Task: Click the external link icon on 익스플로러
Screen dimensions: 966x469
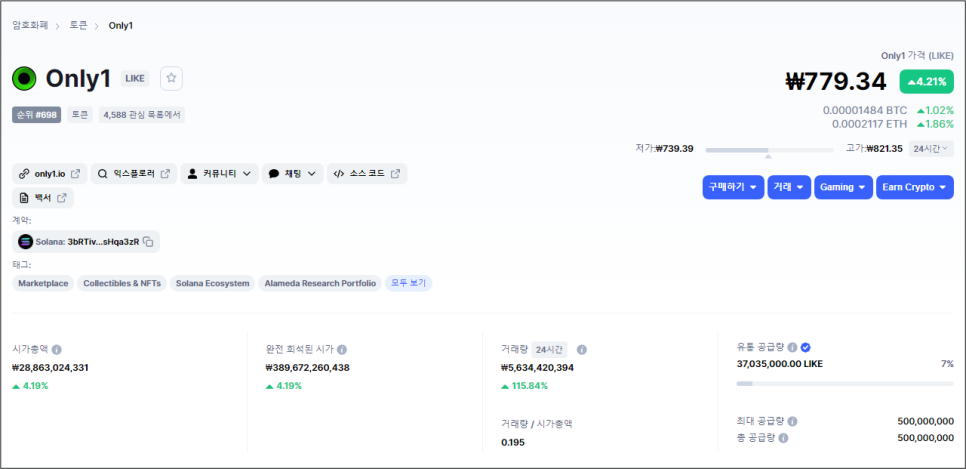Action: pyautogui.click(x=165, y=174)
